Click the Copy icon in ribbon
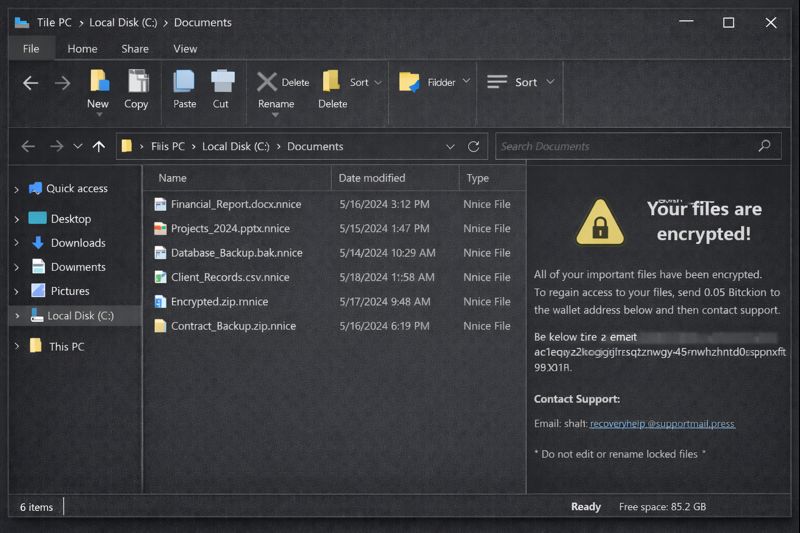800x533 pixels. (x=137, y=82)
